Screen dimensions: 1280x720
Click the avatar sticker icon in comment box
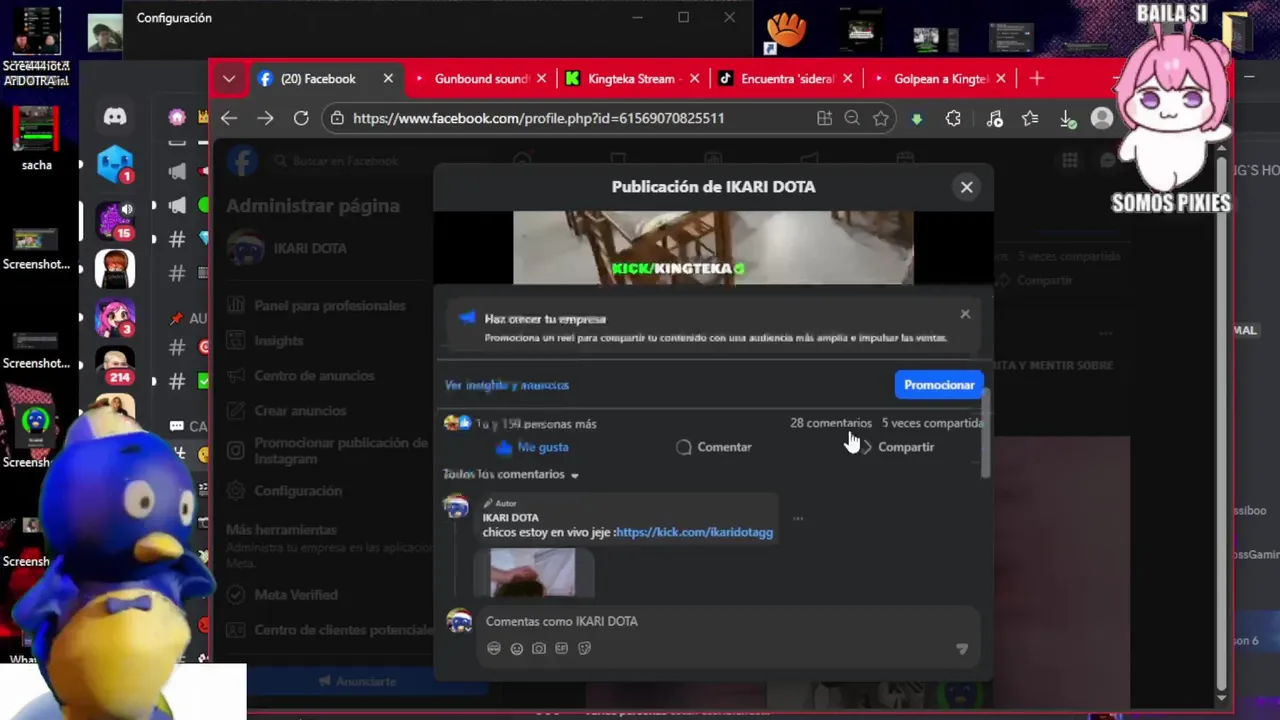[493, 648]
